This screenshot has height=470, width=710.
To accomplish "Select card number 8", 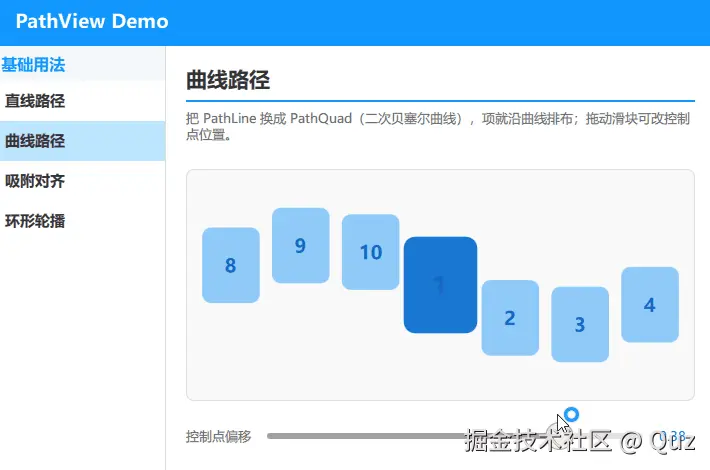I will coord(231,265).
